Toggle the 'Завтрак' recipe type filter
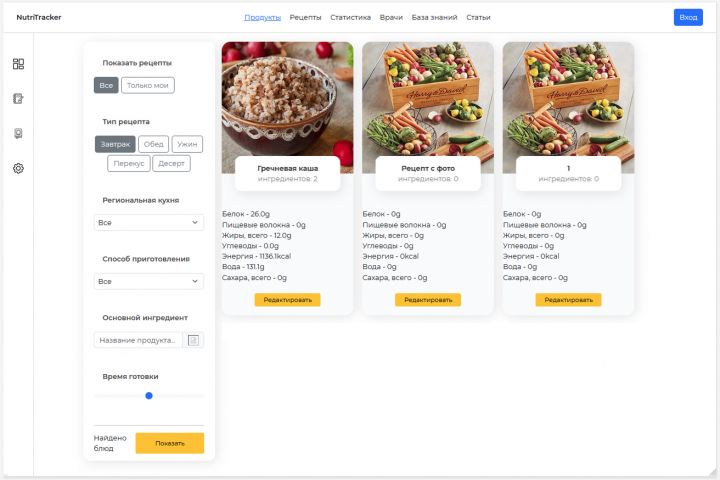 [x=115, y=144]
